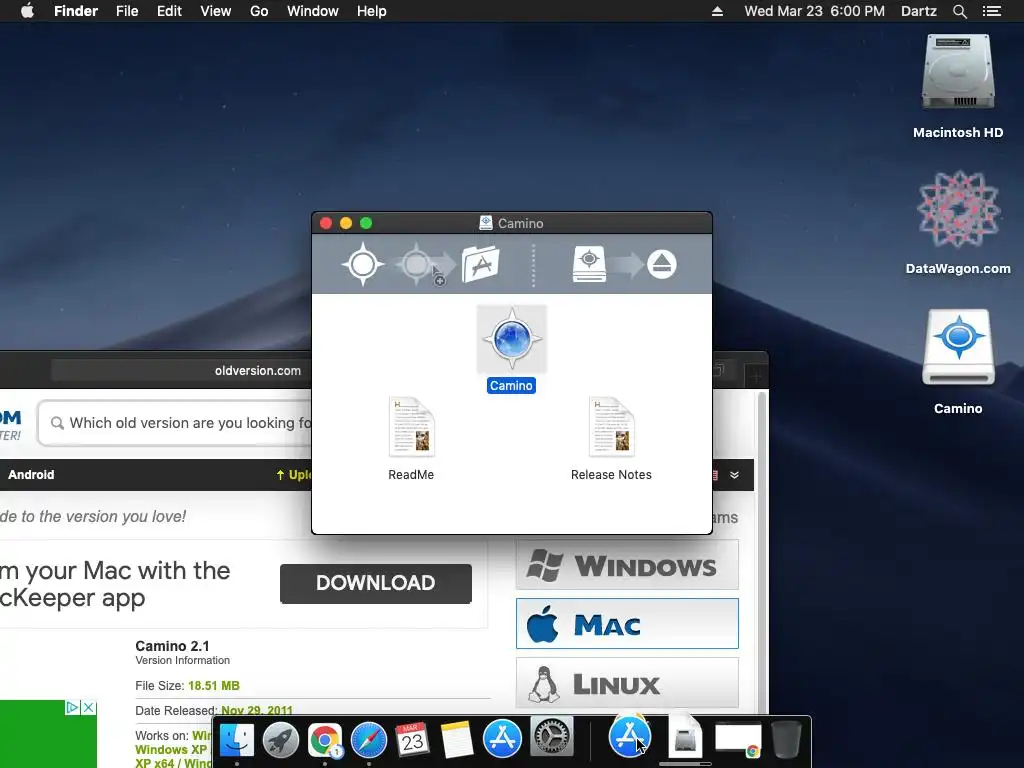Image resolution: width=1024 pixels, height=768 pixels.
Task: Open the mounted disk image item in the Dock
Action: click(685, 736)
